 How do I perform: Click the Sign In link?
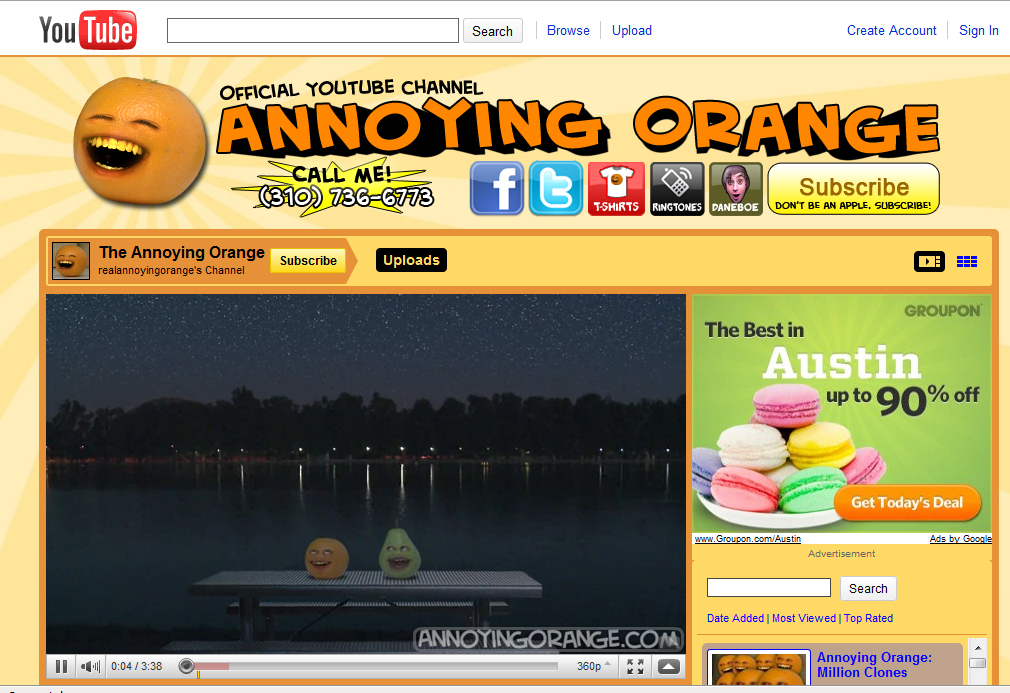point(978,30)
